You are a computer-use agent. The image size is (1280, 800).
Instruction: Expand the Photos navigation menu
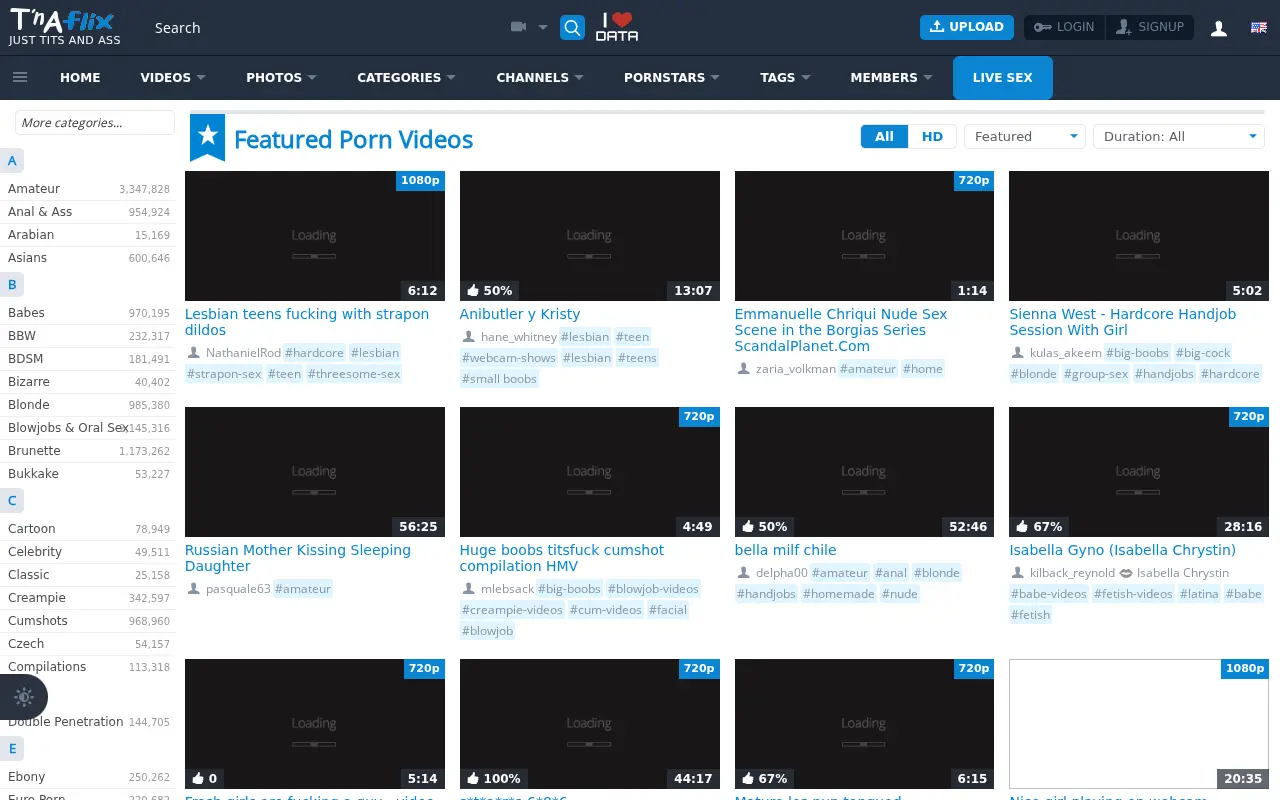[281, 77]
